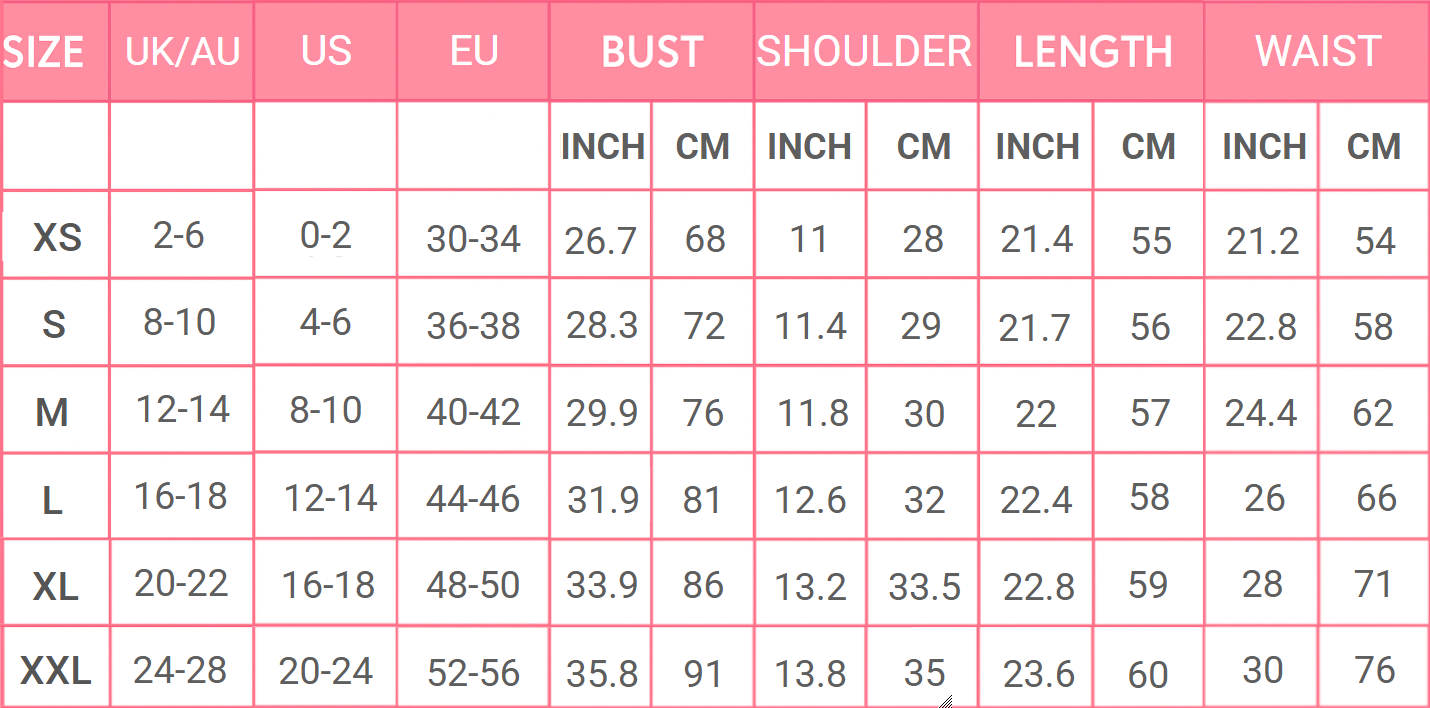Select the XXL size row label
The image size is (1430, 708).
tap(56, 672)
